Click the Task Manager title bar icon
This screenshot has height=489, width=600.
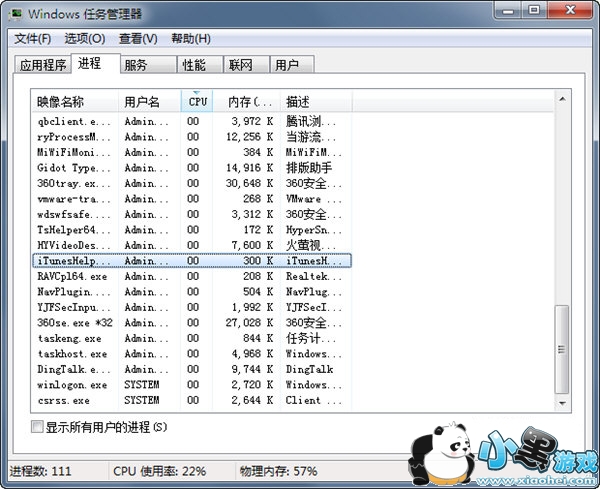pos(15,14)
